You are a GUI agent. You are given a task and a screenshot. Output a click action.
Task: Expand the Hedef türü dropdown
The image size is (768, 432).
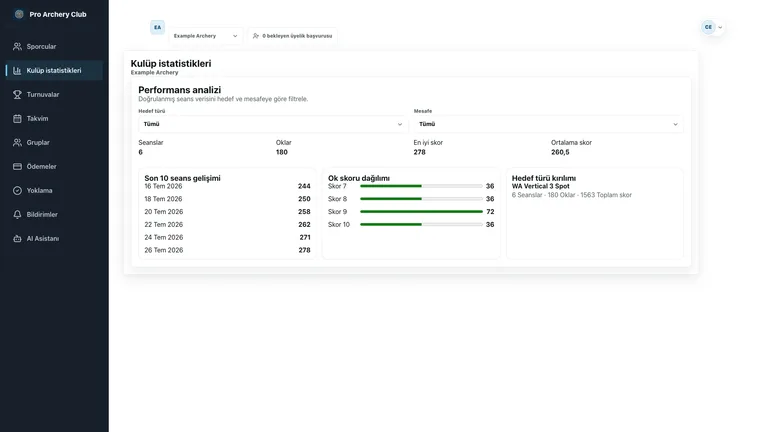[x=273, y=124]
